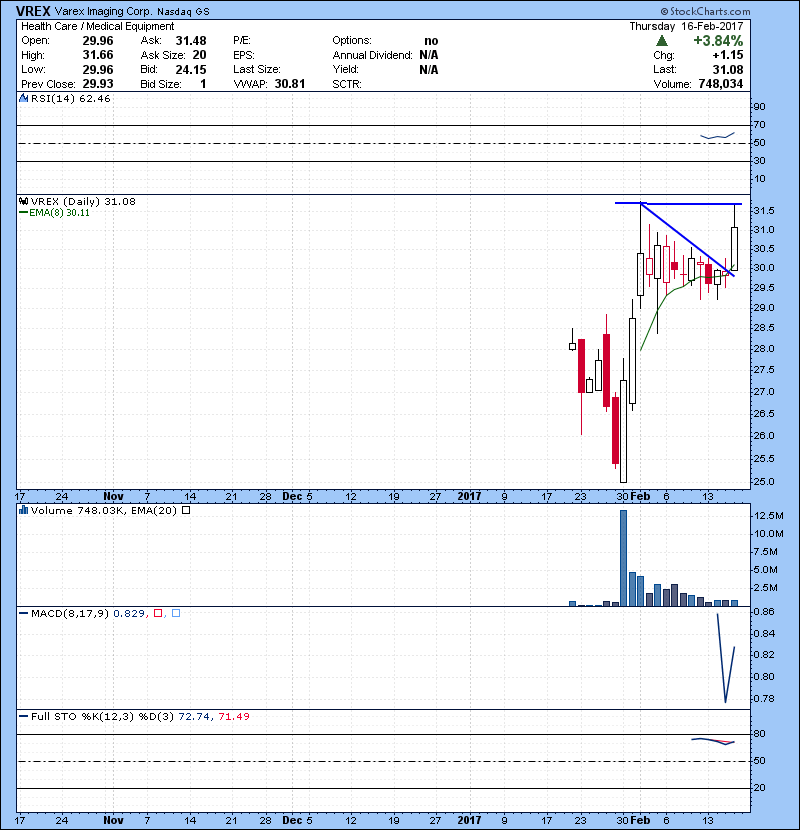
Task: Click the Dec label on the bottom date axis
Action: pos(292,820)
